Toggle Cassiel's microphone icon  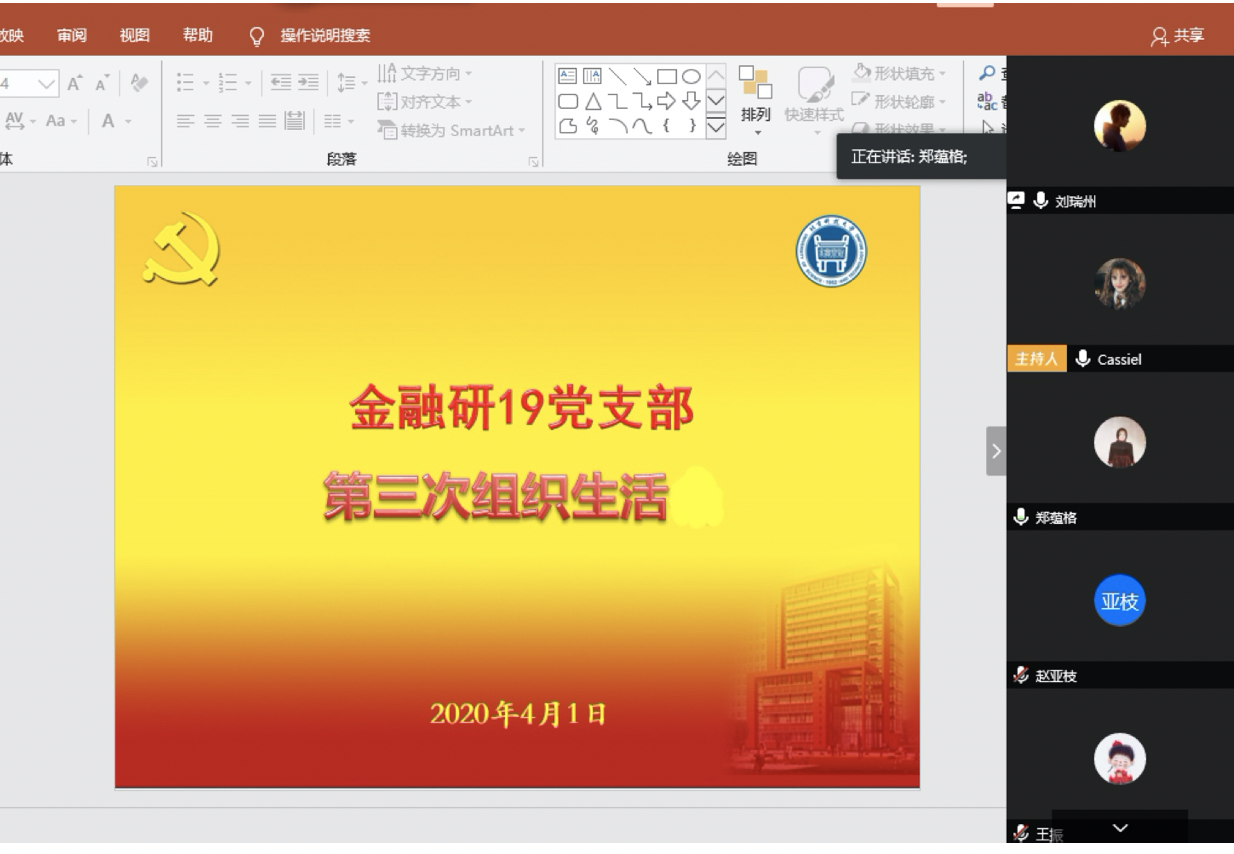click(x=1083, y=359)
